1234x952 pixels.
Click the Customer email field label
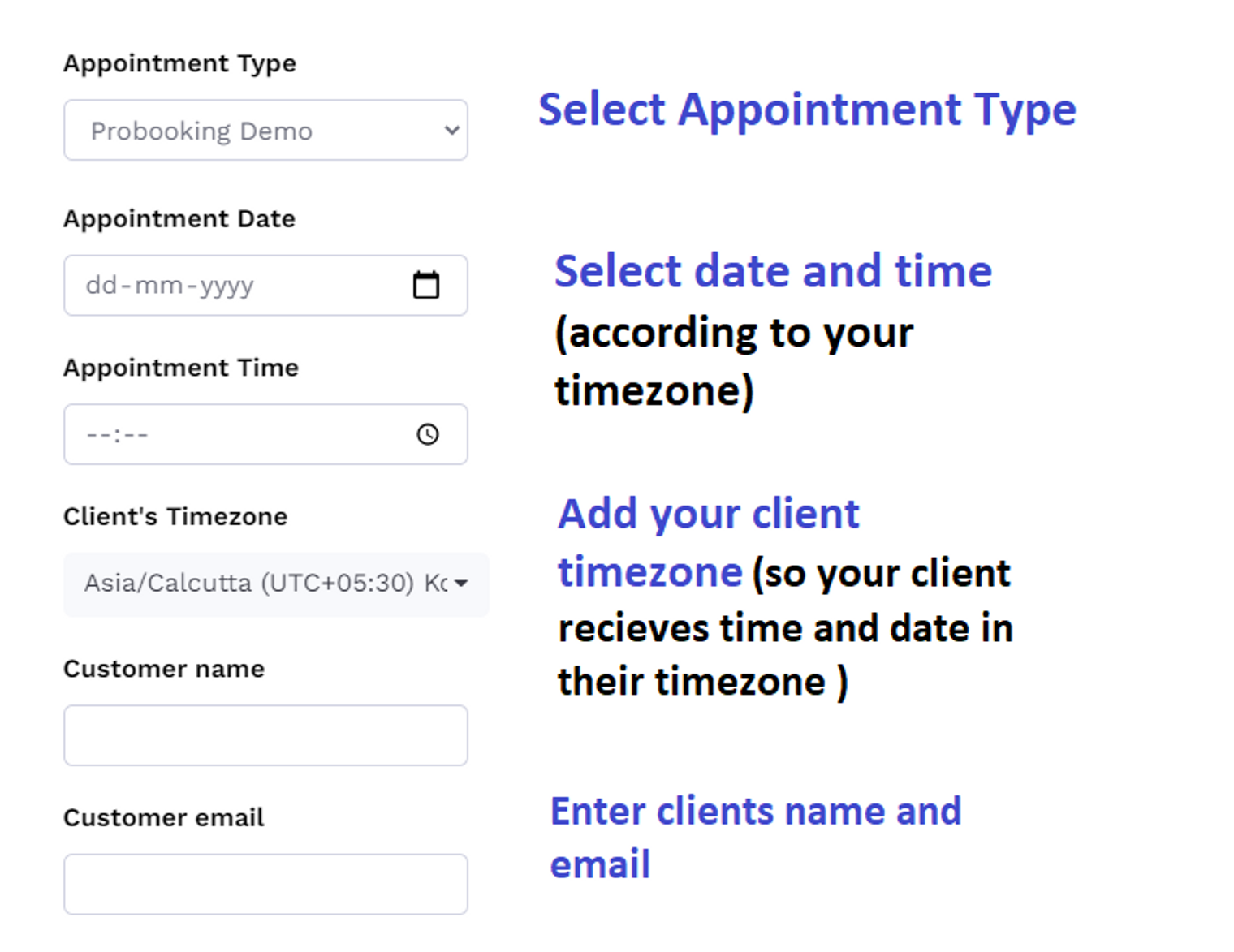[x=164, y=817]
